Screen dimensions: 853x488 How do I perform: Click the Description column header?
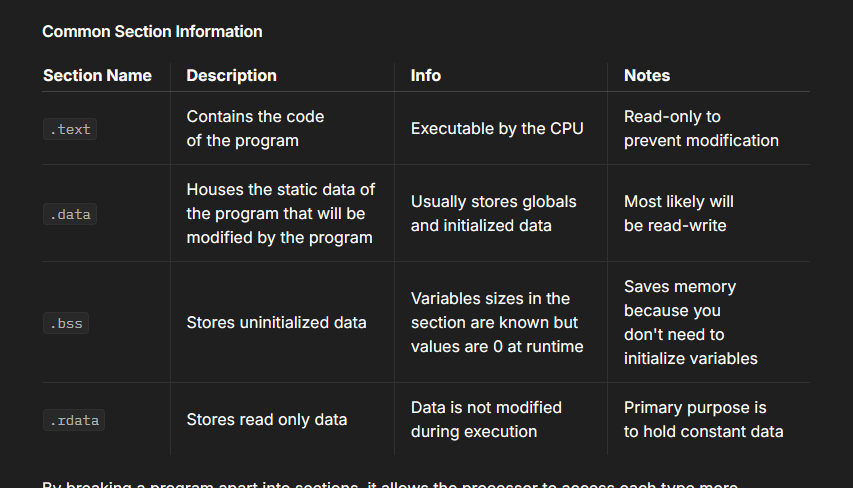[x=232, y=76]
